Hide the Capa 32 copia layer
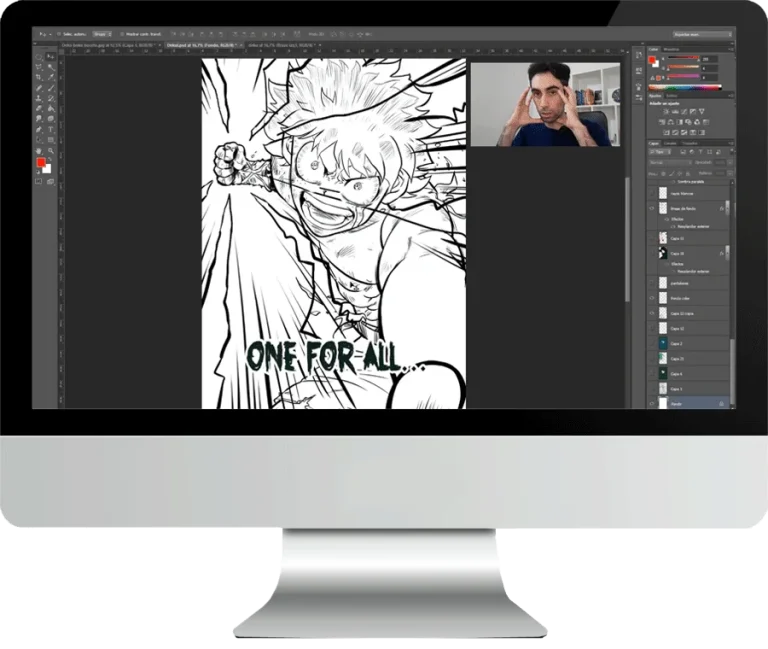This screenshot has height=649, width=768. click(x=651, y=313)
